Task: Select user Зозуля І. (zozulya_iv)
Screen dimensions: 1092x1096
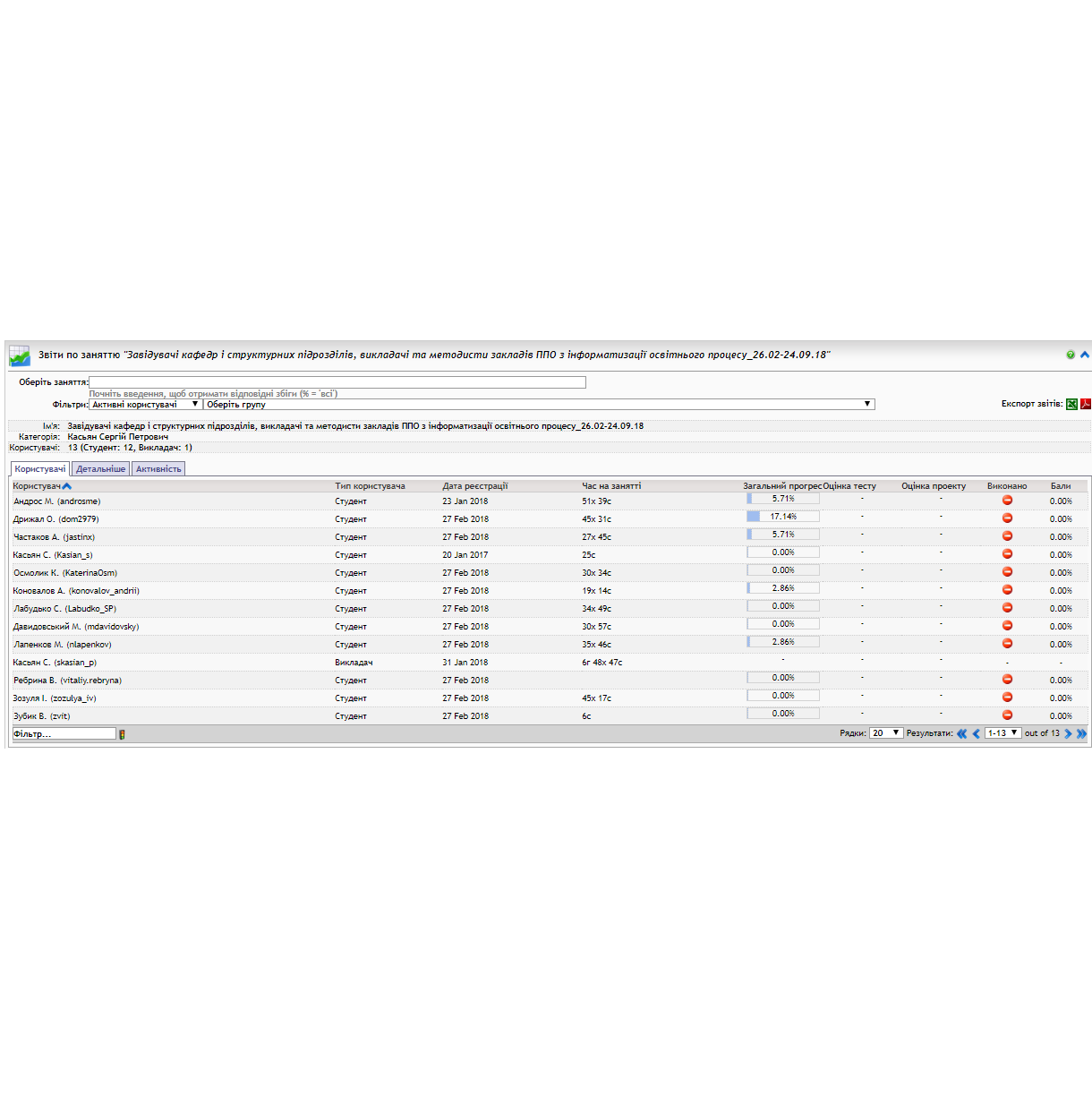Action: click(55, 698)
